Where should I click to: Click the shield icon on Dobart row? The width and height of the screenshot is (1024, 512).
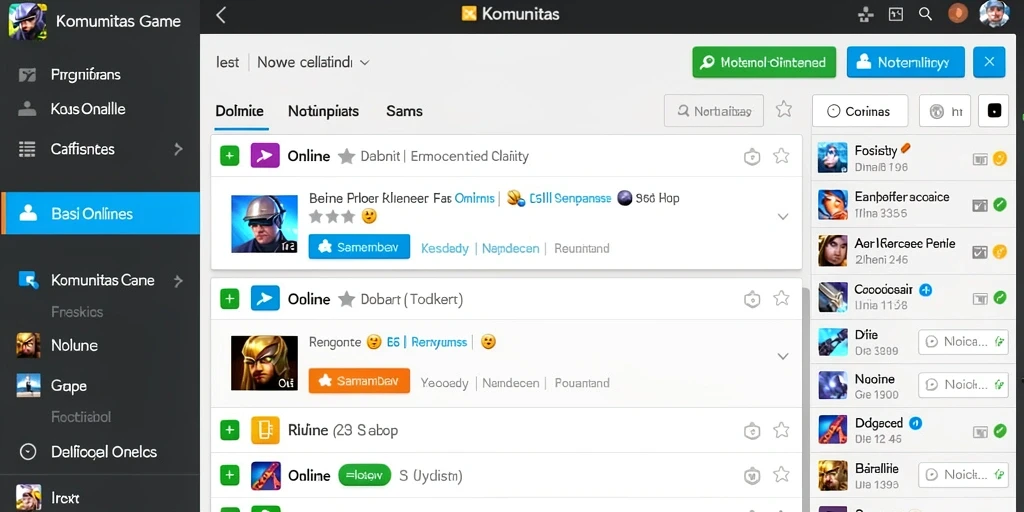[752, 299]
